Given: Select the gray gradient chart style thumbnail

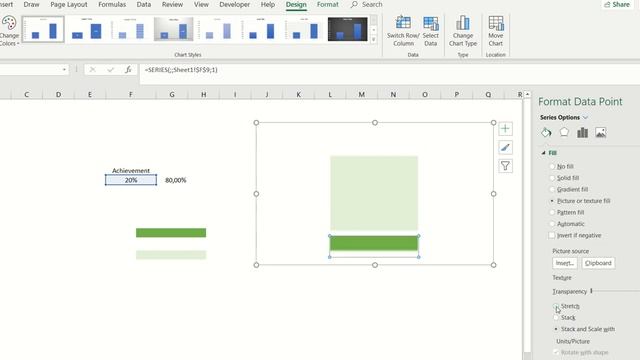Looking at the screenshot, I should (173, 29).
